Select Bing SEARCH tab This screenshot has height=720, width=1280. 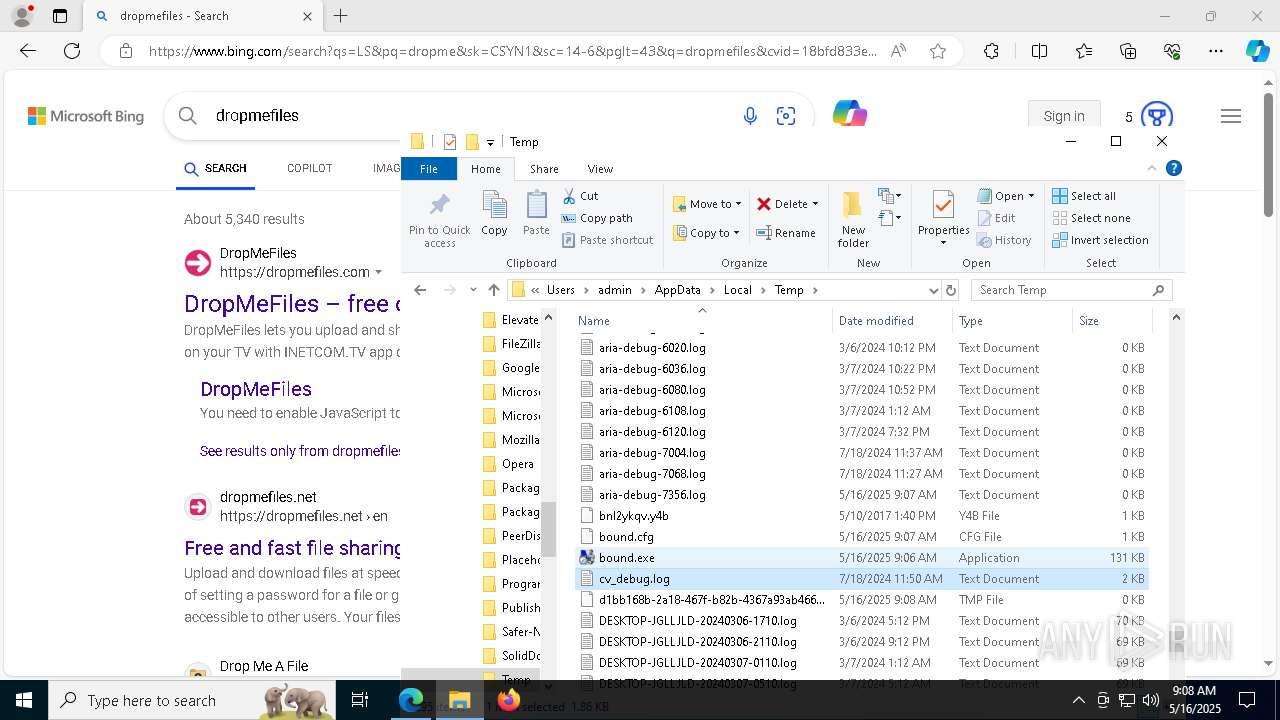215,168
